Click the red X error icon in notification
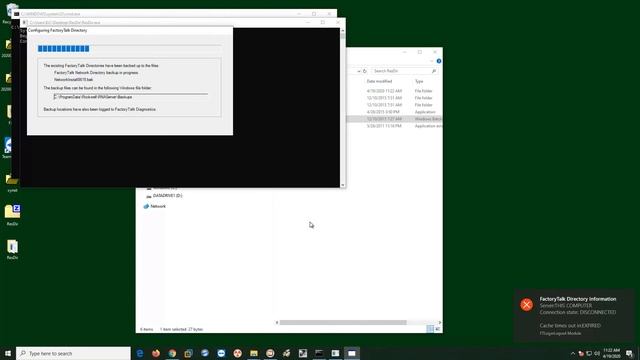 [x=527, y=304]
